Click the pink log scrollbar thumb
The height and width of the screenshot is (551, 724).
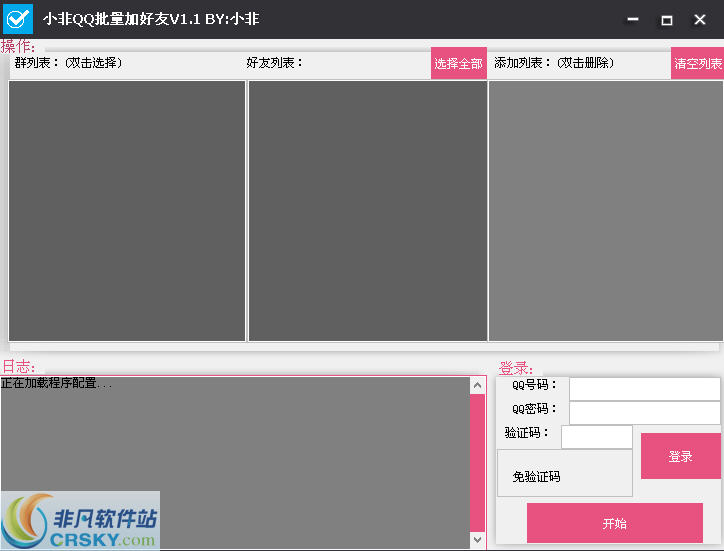[477, 462]
